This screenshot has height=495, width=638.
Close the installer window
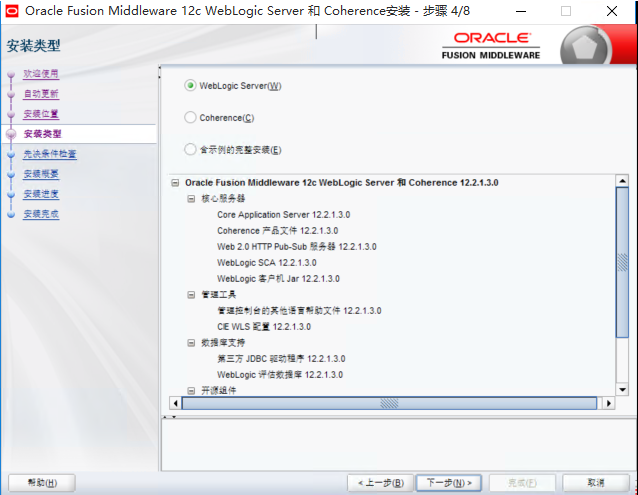tap(612, 11)
